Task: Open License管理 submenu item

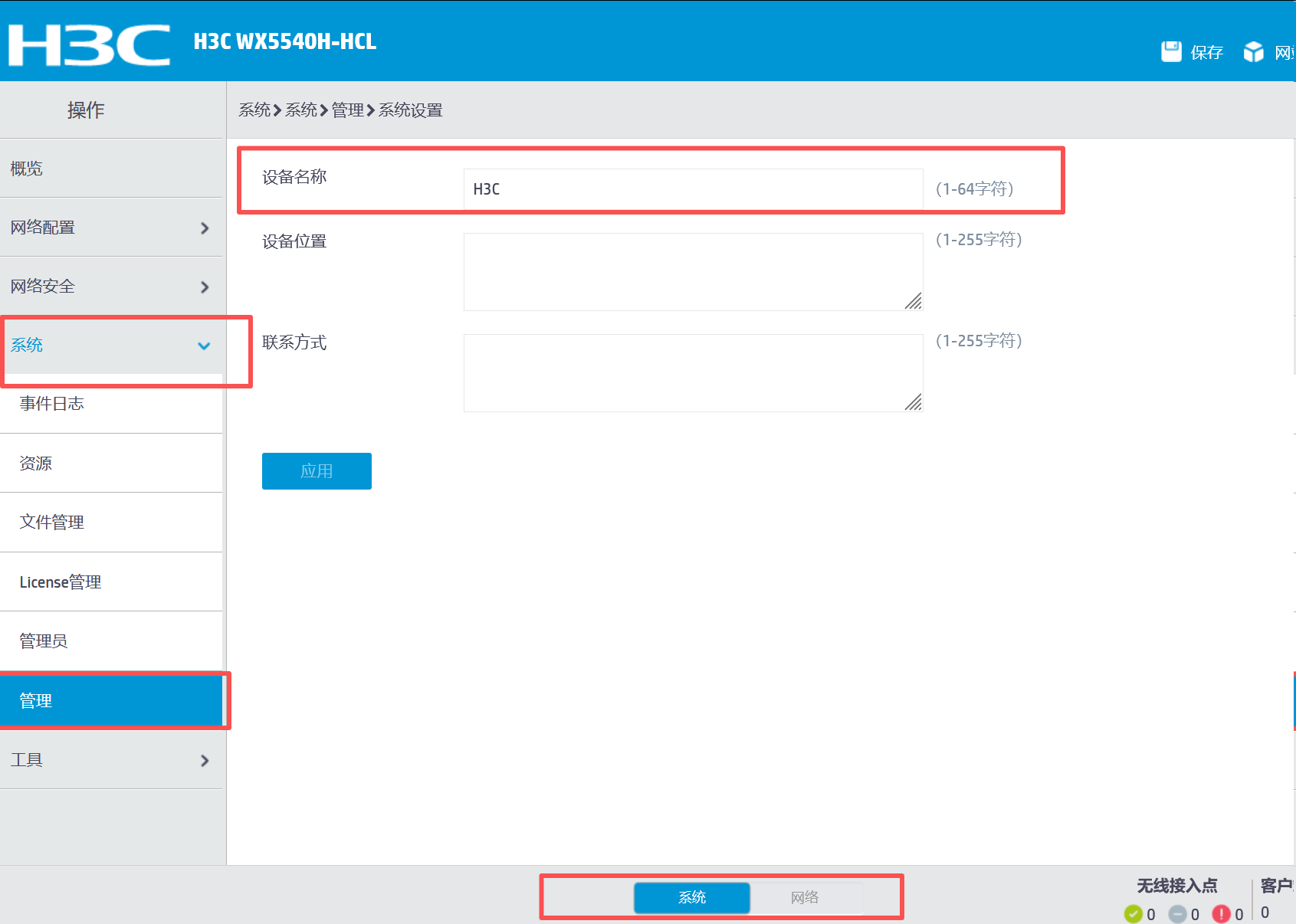Action: [111, 582]
